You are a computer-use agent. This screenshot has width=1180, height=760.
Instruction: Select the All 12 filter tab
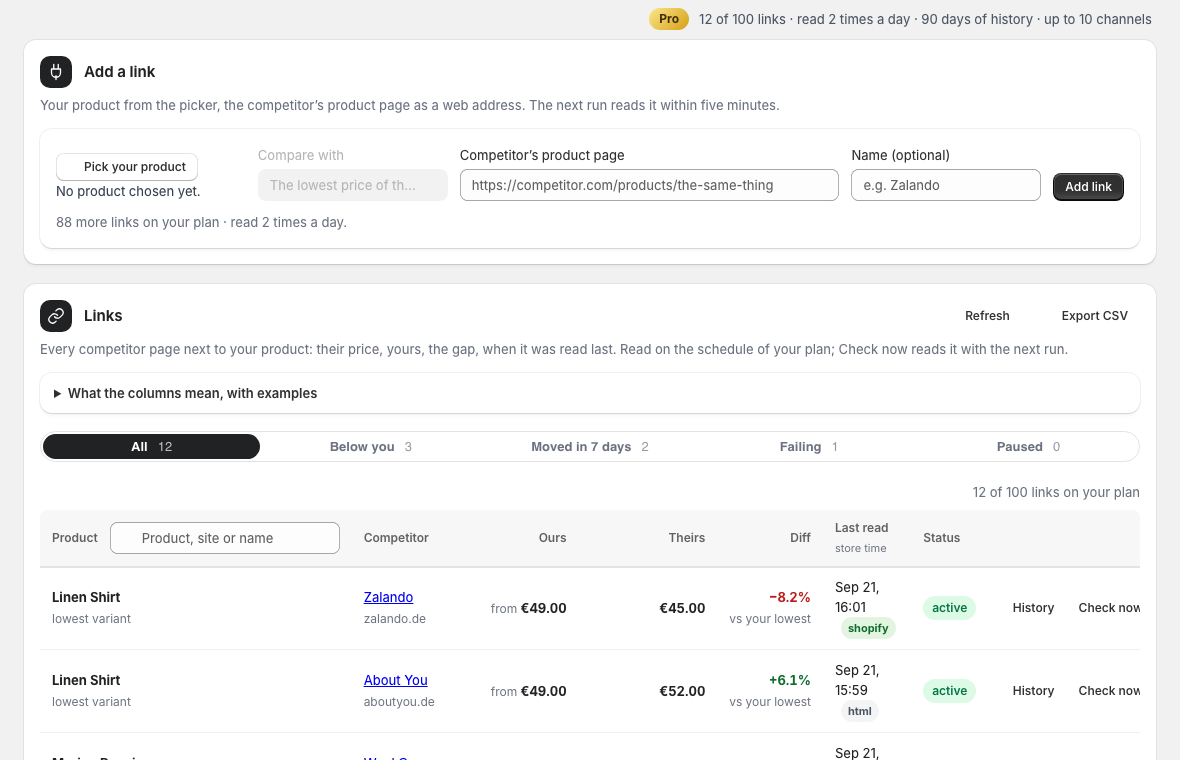point(151,447)
